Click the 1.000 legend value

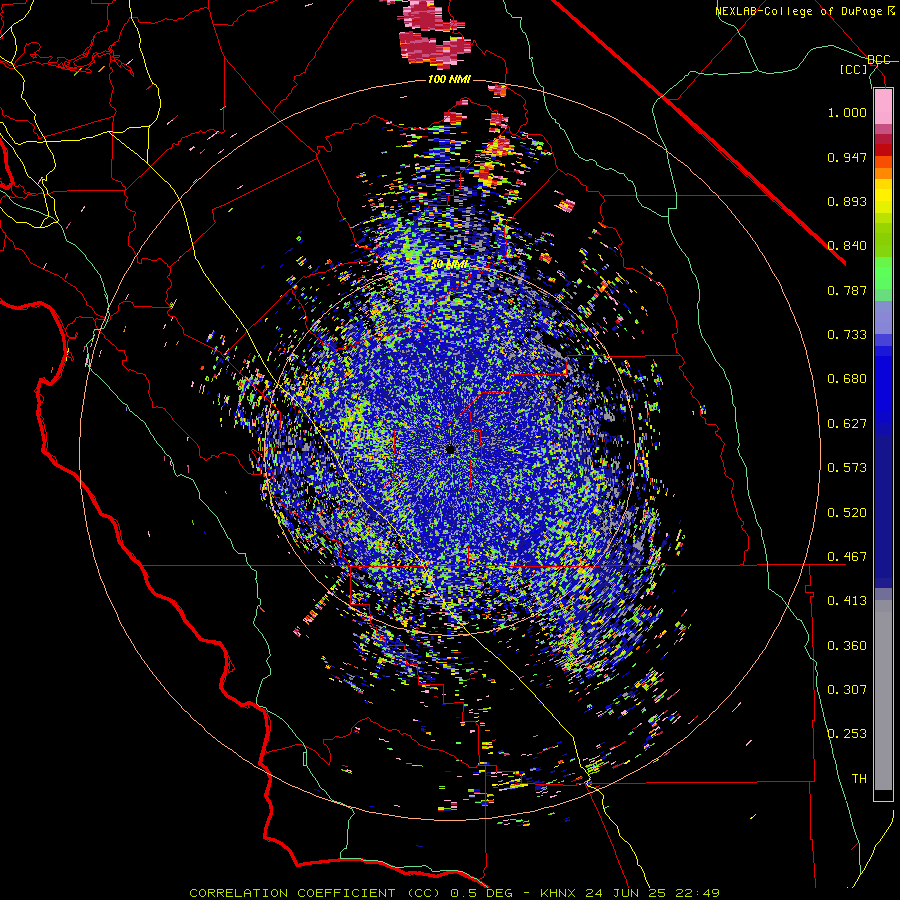(847, 112)
